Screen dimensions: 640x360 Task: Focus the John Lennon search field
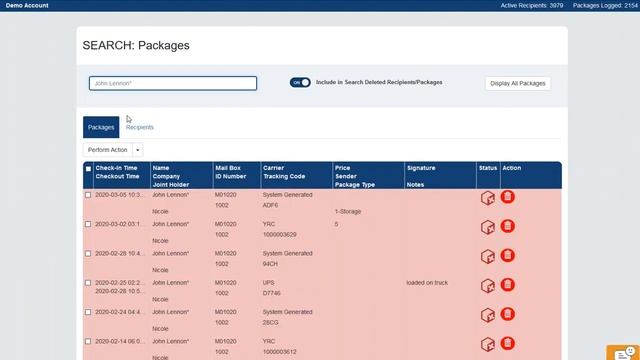[173, 83]
